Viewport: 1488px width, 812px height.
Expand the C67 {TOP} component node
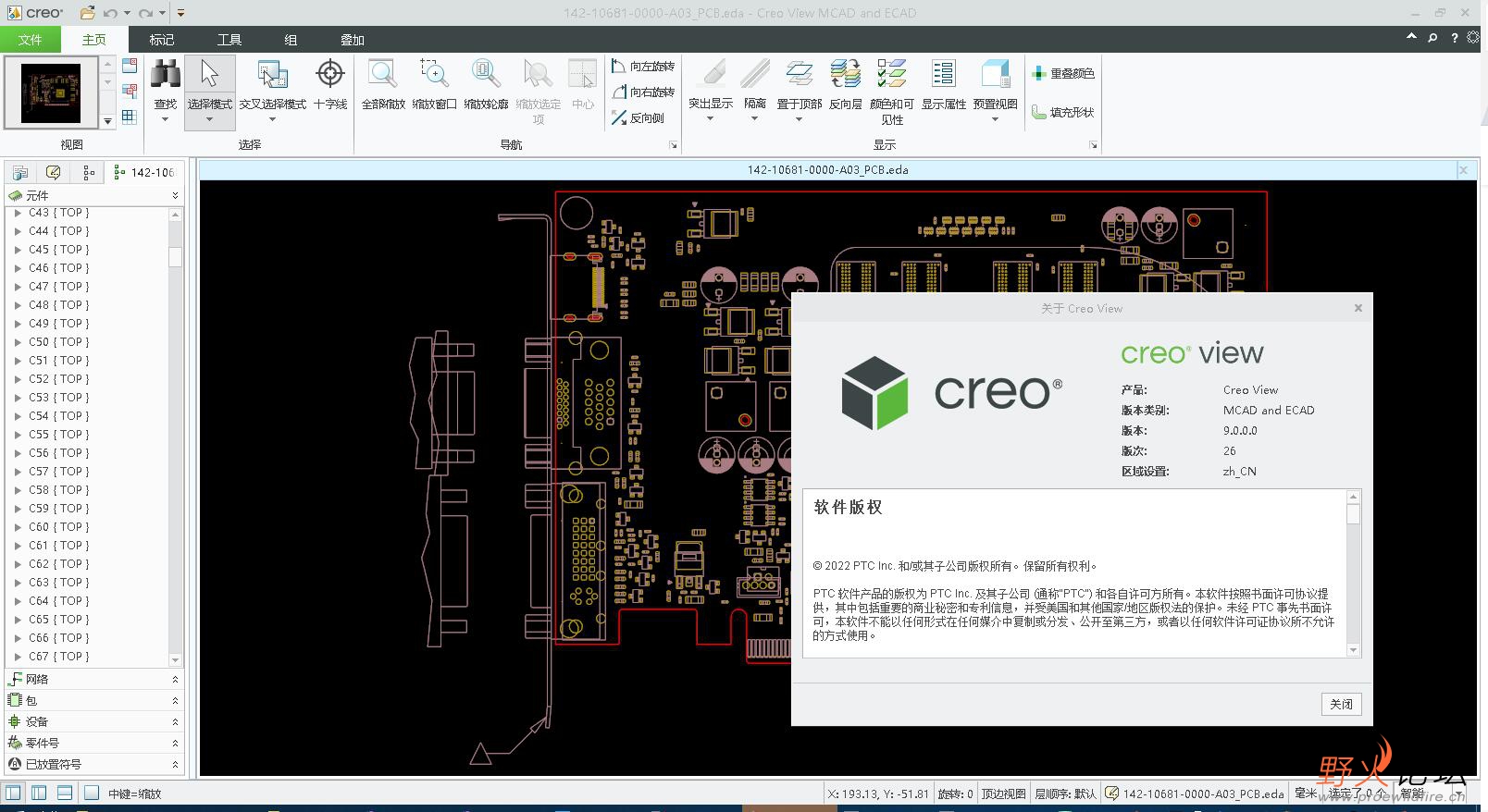(17, 657)
